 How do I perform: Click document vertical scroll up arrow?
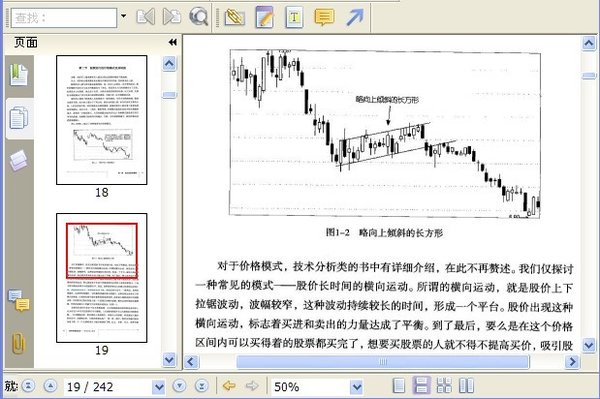(589, 43)
